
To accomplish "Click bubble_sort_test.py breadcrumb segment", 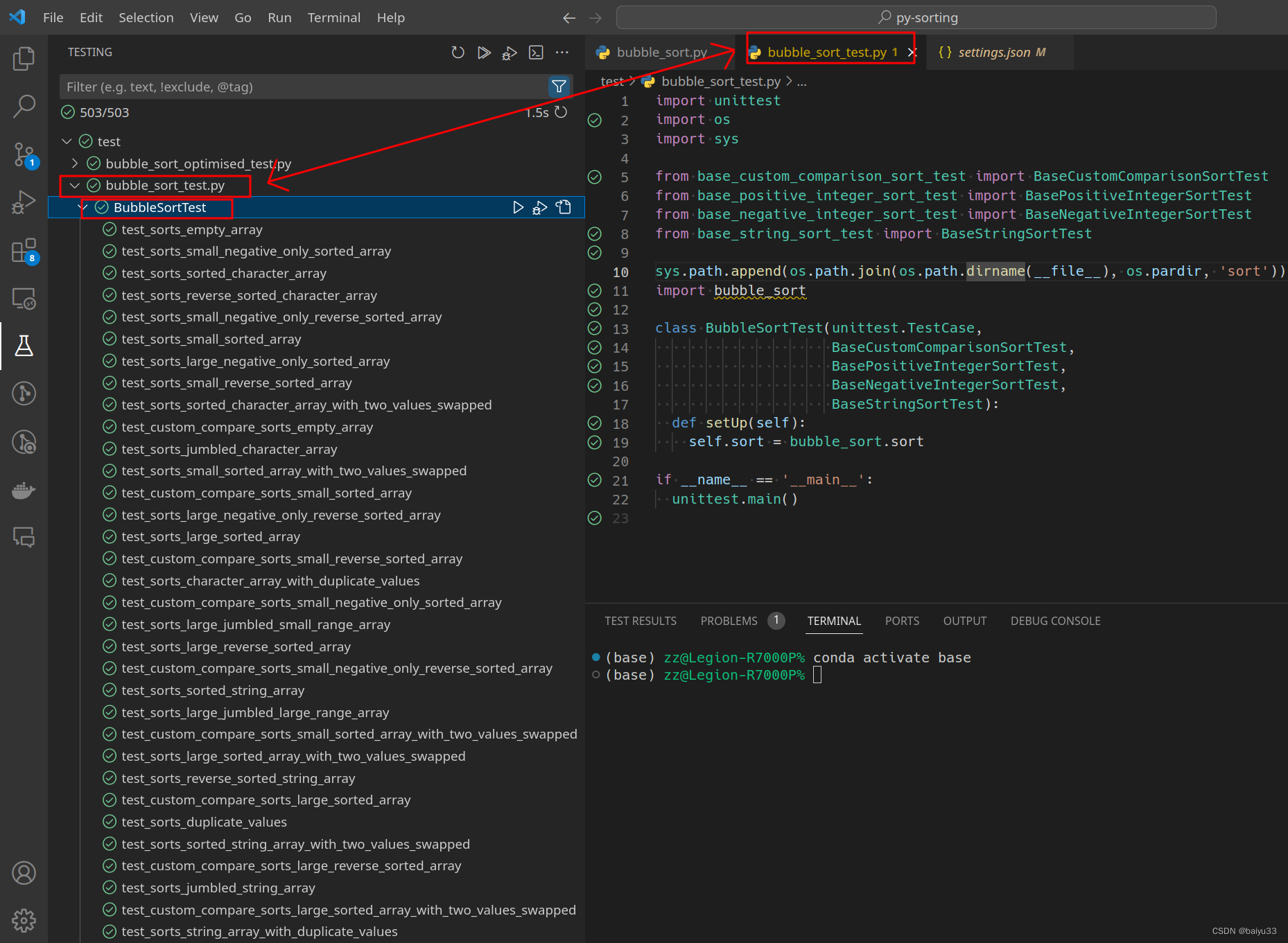I will tap(721, 82).
